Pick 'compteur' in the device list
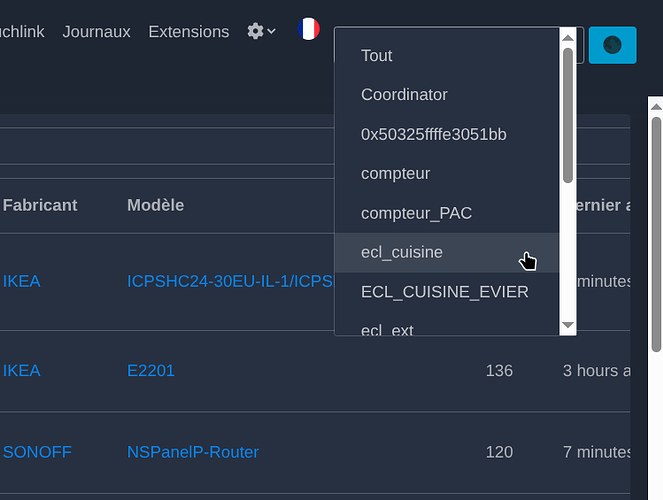The image size is (663, 500). coord(395,174)
